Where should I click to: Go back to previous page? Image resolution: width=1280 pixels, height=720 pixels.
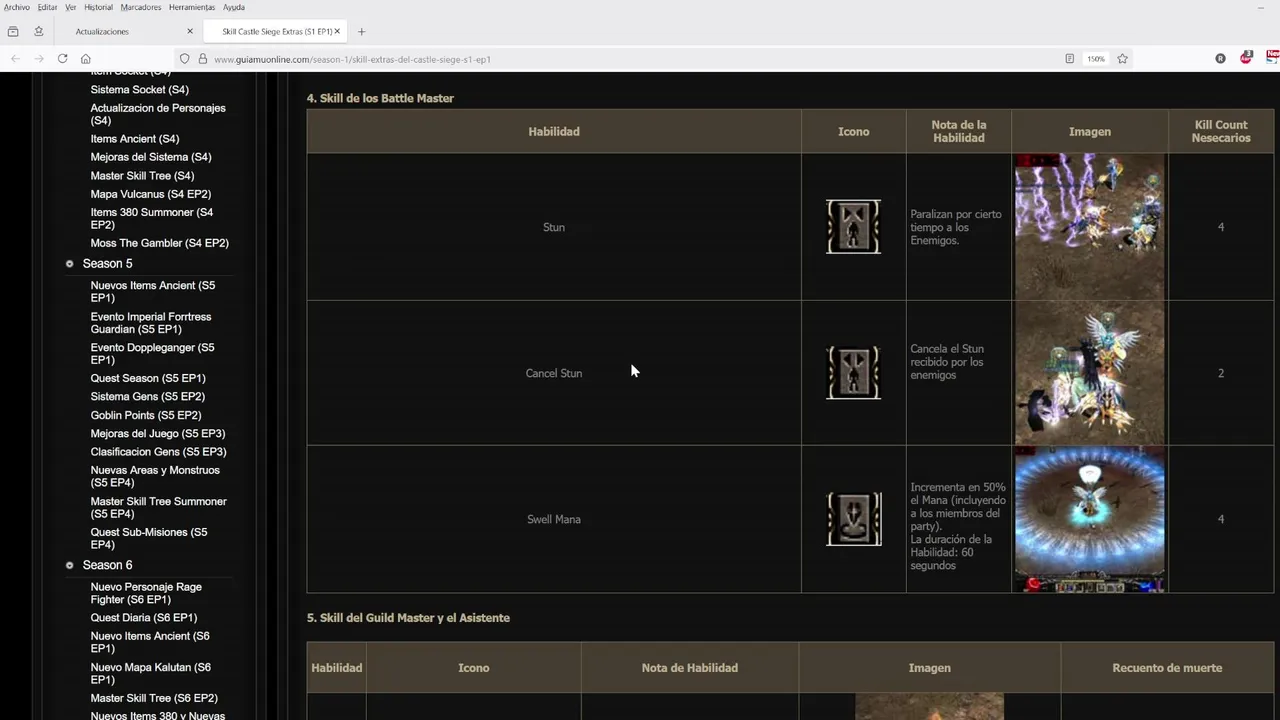(15, 59)
